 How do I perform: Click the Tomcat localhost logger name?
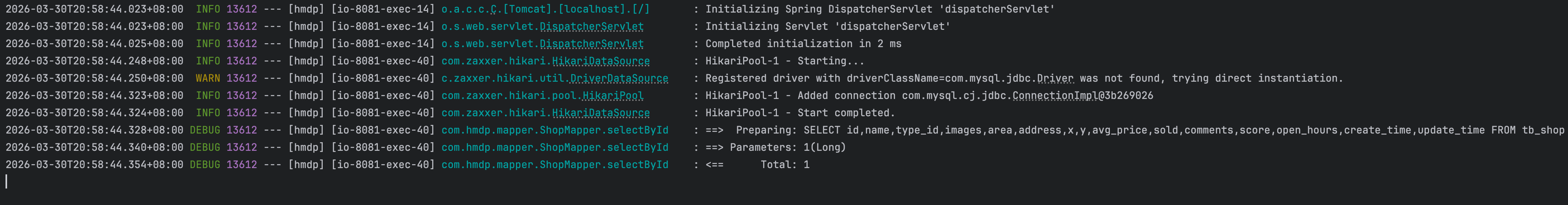pos(545,9)
